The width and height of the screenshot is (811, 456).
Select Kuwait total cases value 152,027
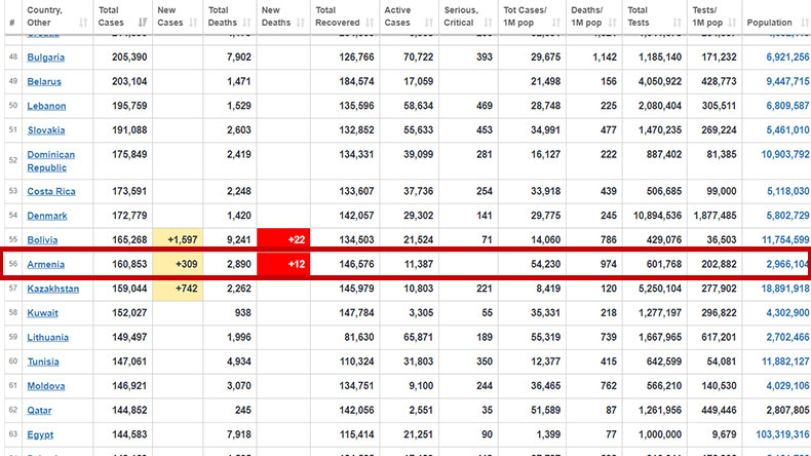tap(129, 312)
